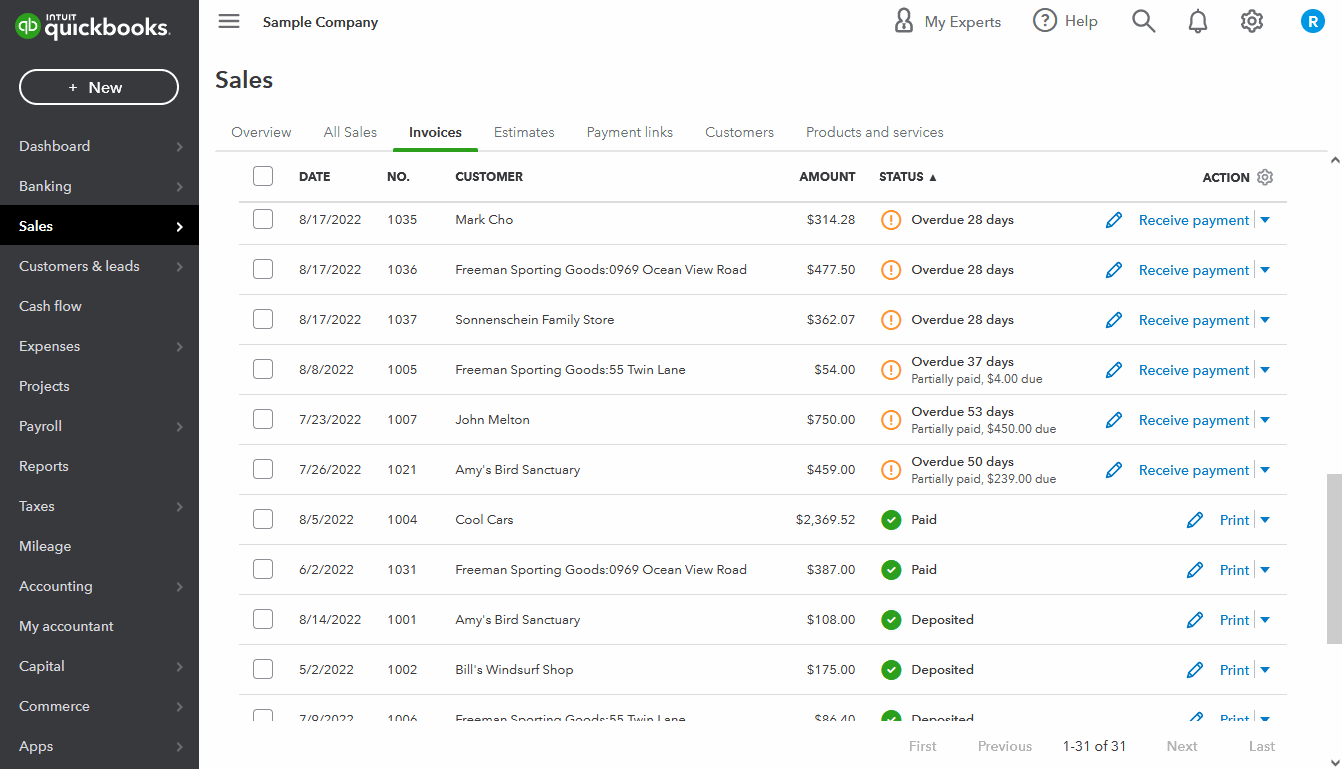Expand the Dashboard sidebar chevron

[180, 147]
